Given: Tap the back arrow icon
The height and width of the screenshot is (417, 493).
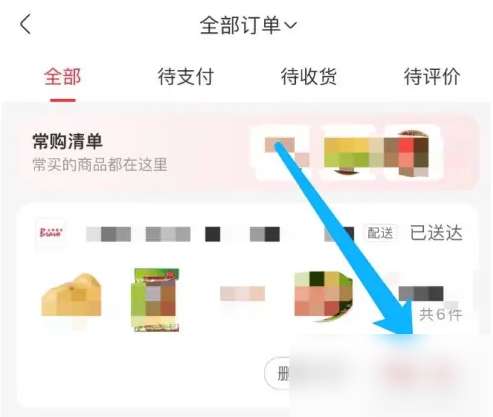Looking at the screenshot, I should 25,24.
